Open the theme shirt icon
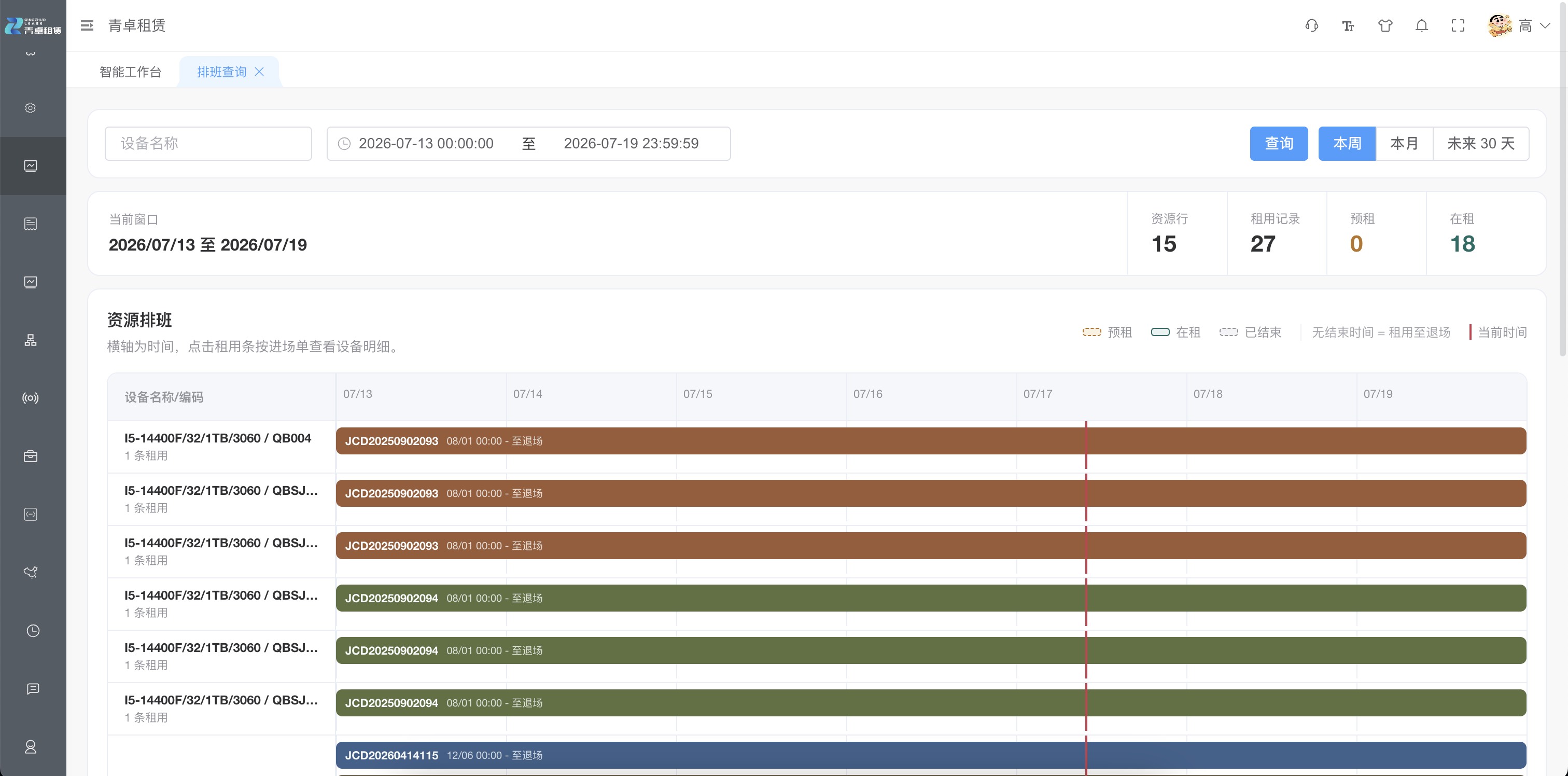Viewport: 1568px width, 776px height. point(1385,25)
